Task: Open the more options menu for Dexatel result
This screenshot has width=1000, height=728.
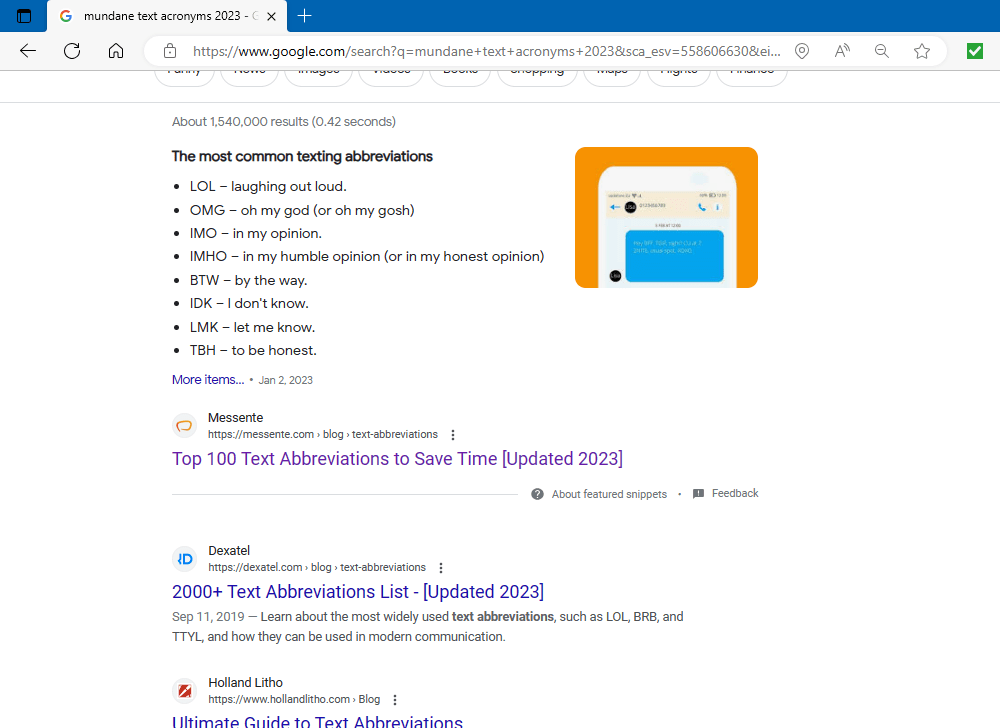Action: coord(441,568)
